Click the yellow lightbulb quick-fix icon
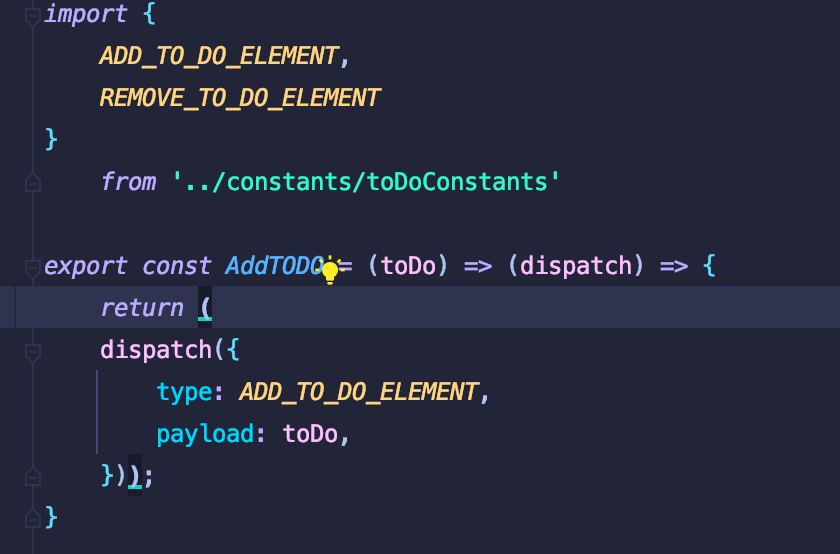 [330, 270]
